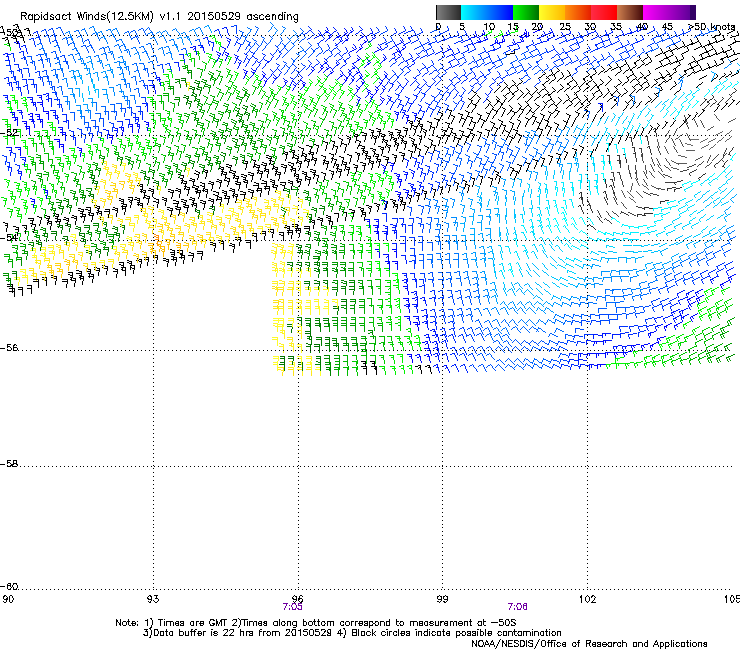This screenshot has height=650, width=740.
Task: Click the legend label 10
Action: (489, 27)
